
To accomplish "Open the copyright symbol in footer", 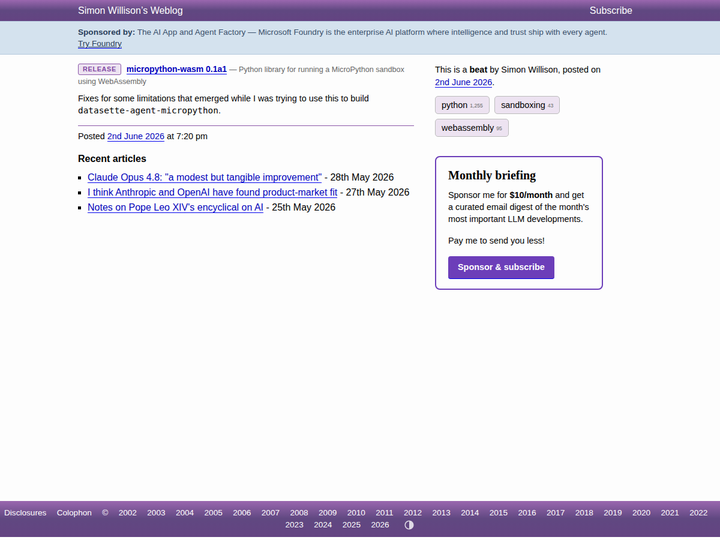I will (105, 512).
